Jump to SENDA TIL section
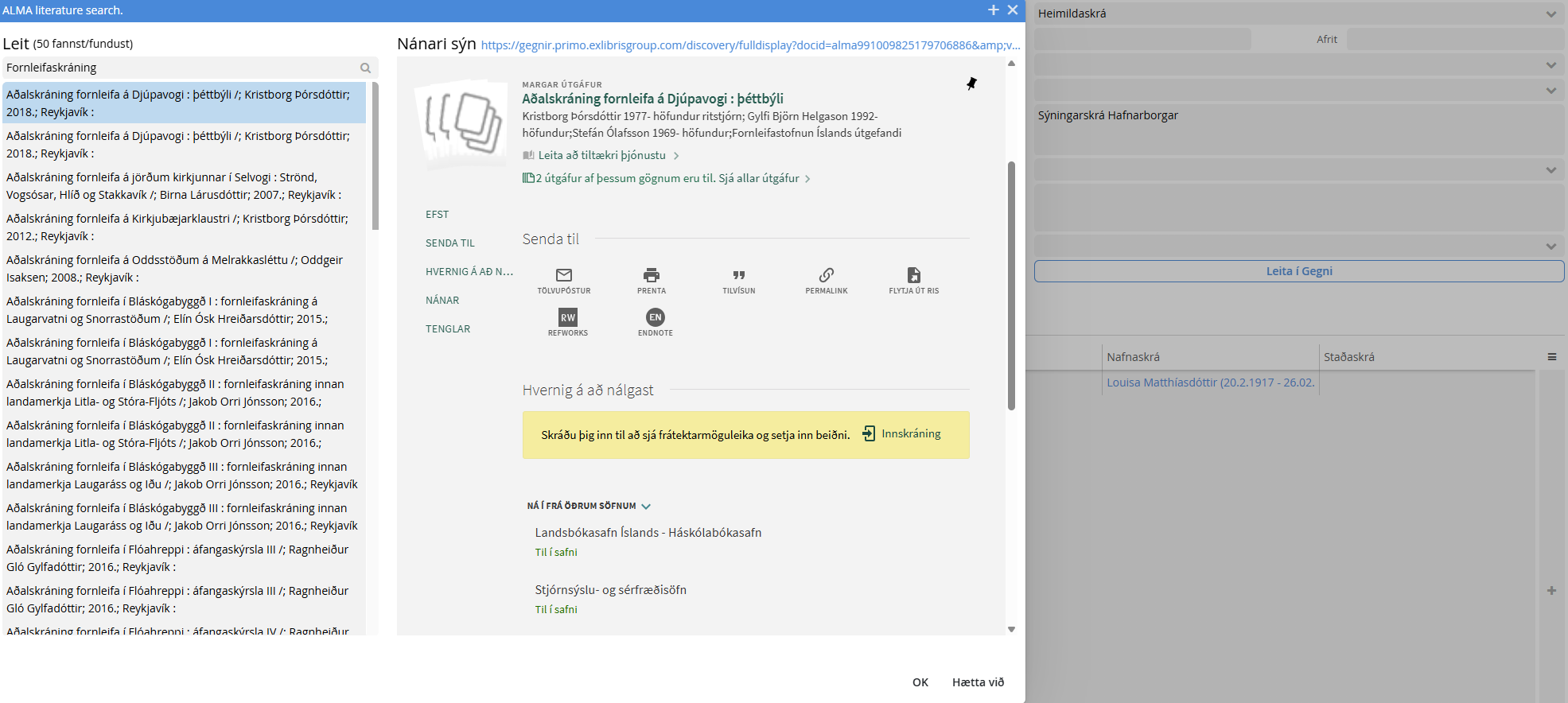The image size is (1568, 703). tap(450, 243)
